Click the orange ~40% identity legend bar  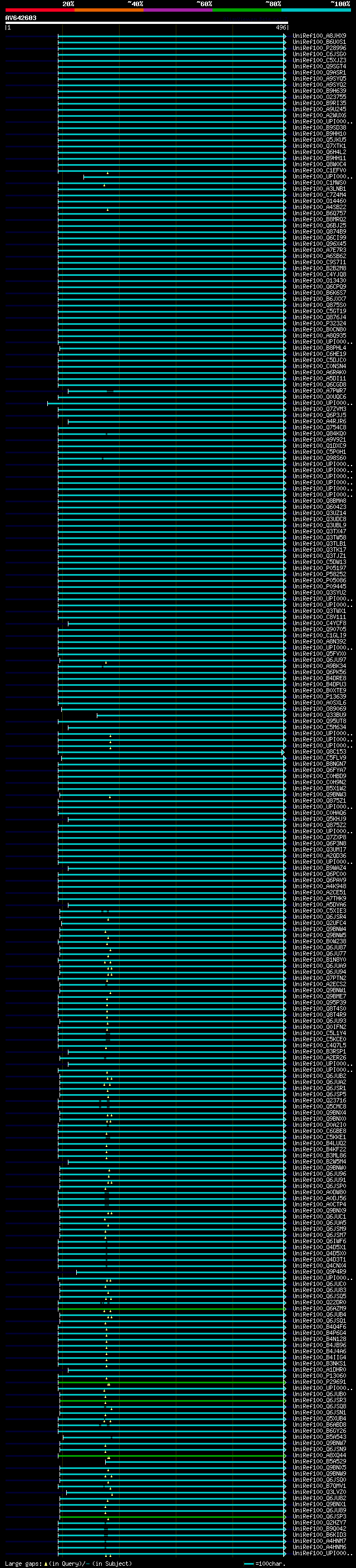[x=109, y=10]
